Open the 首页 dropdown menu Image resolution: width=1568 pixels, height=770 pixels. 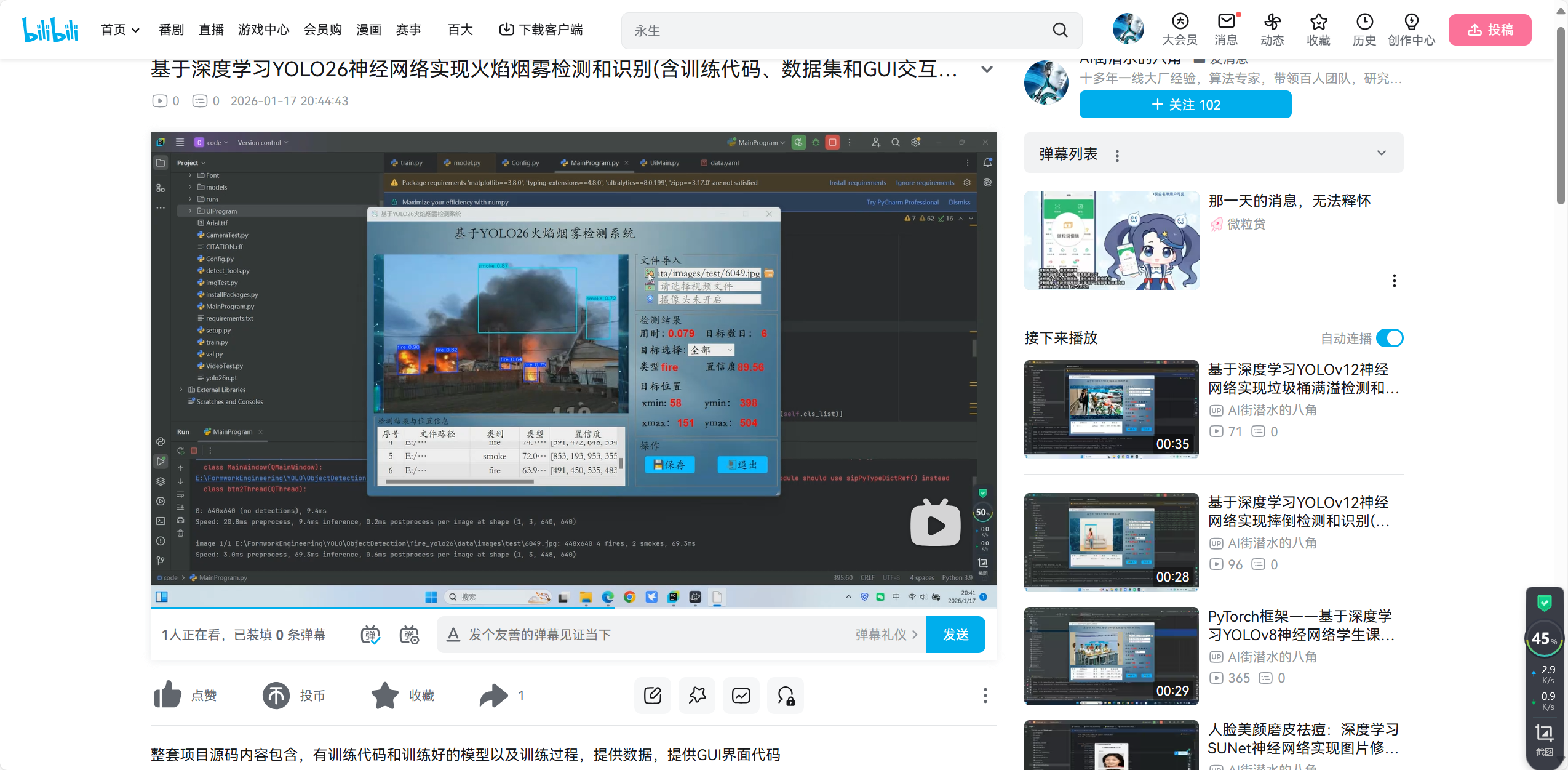(120, 30)
